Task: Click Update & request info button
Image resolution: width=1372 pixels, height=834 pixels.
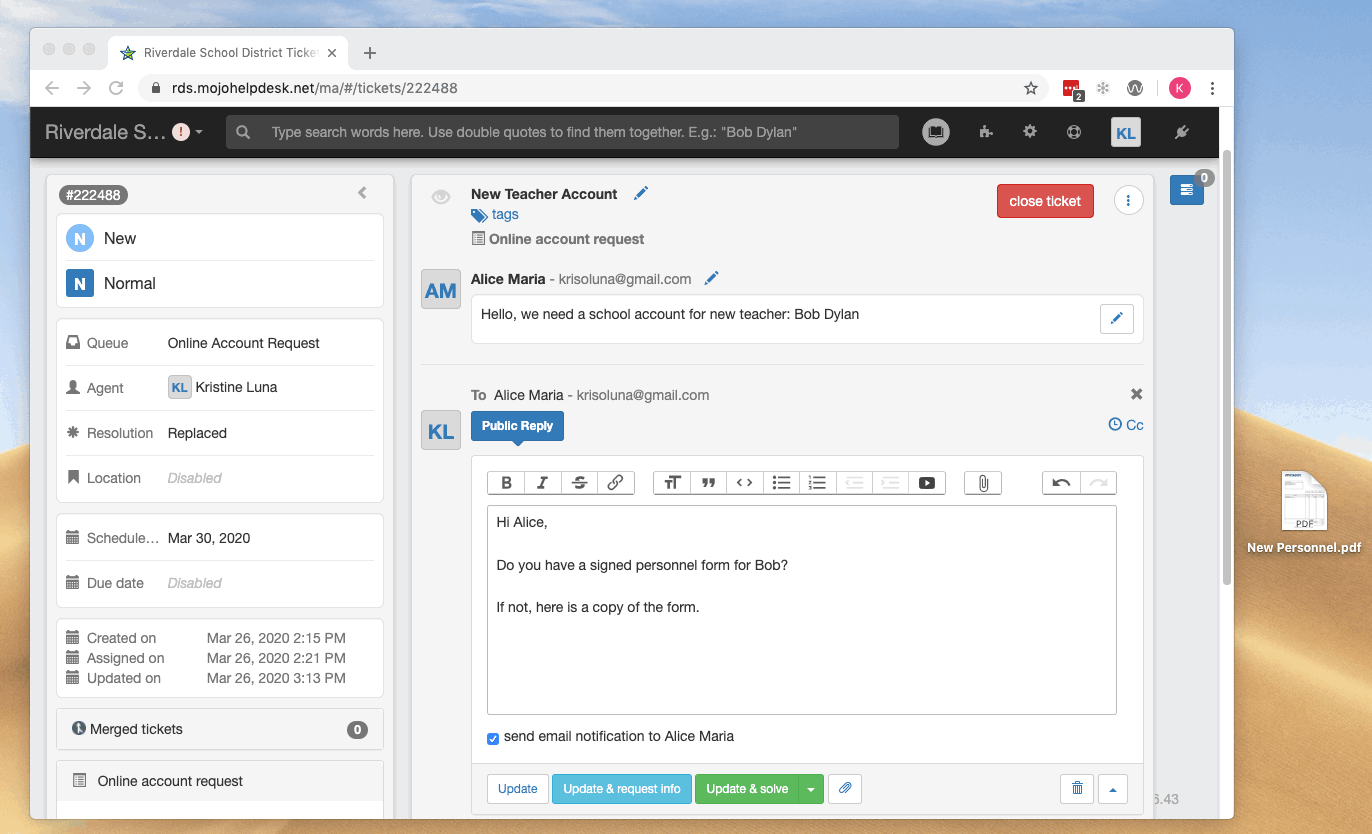Action: [621, 789]
